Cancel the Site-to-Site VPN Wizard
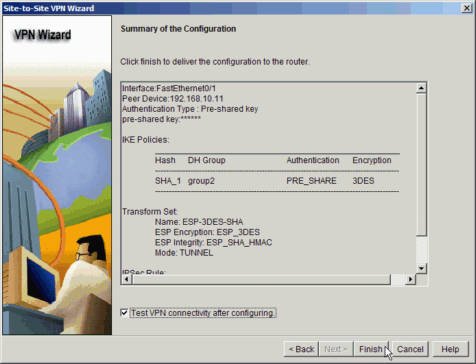This screenshot has height=364, width=476. (x=410, y=349)
